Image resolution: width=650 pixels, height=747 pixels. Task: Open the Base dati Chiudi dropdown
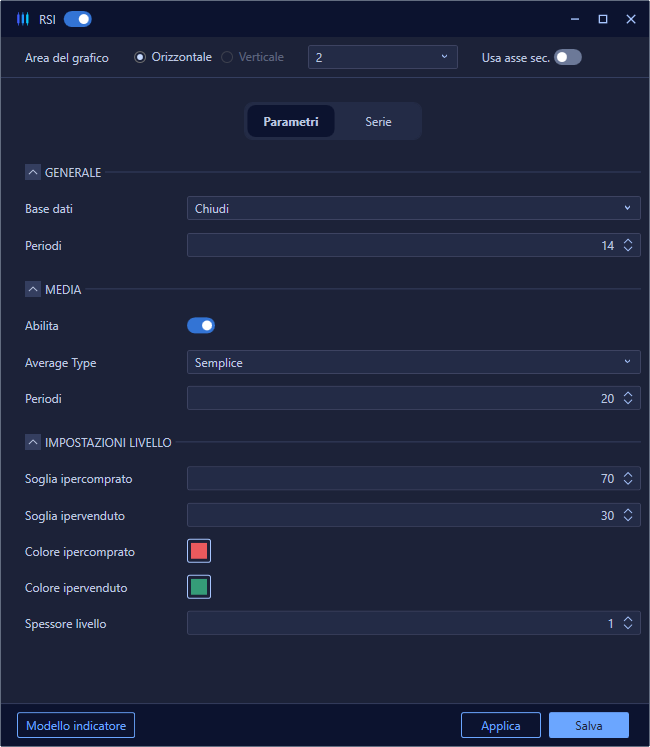[414, 208]
